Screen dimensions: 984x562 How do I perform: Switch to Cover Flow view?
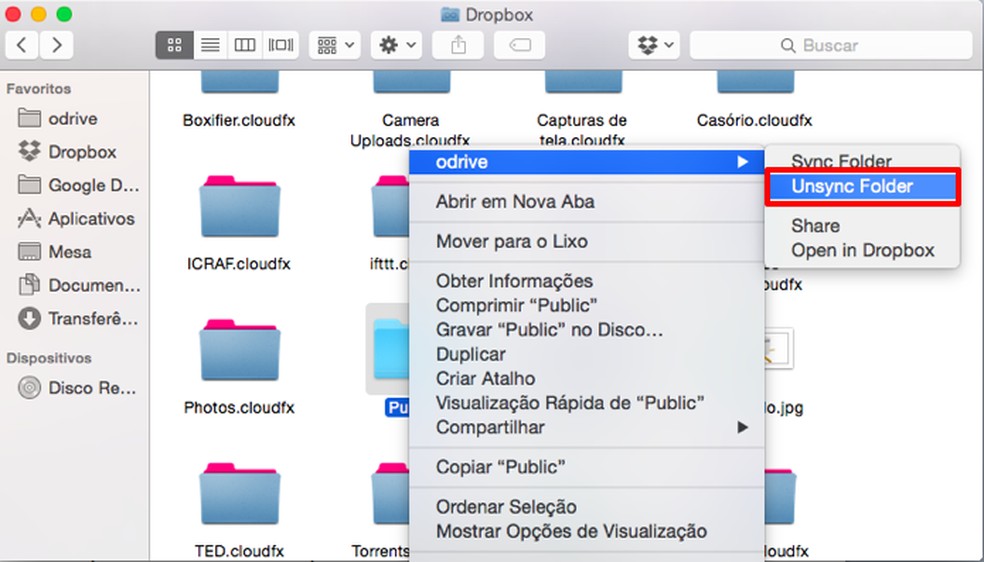point(281,45)
